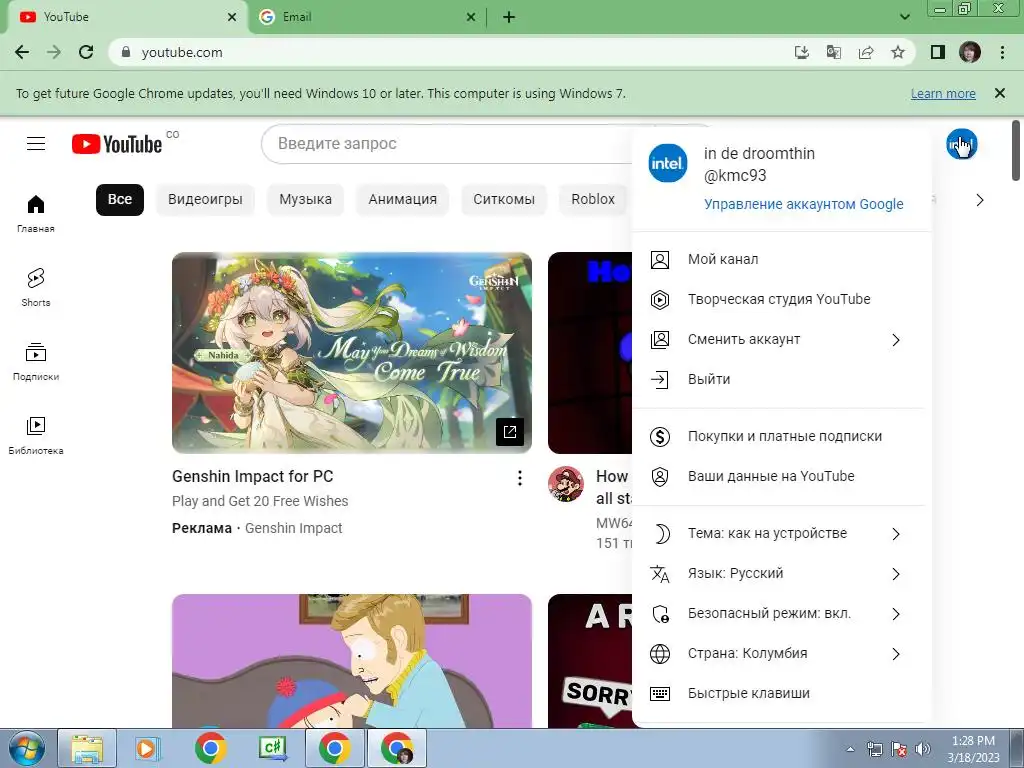Open Подписки in the sidebar
Image resolution: width=1024 pixels, height=768 pixels.
coord(36,361)
